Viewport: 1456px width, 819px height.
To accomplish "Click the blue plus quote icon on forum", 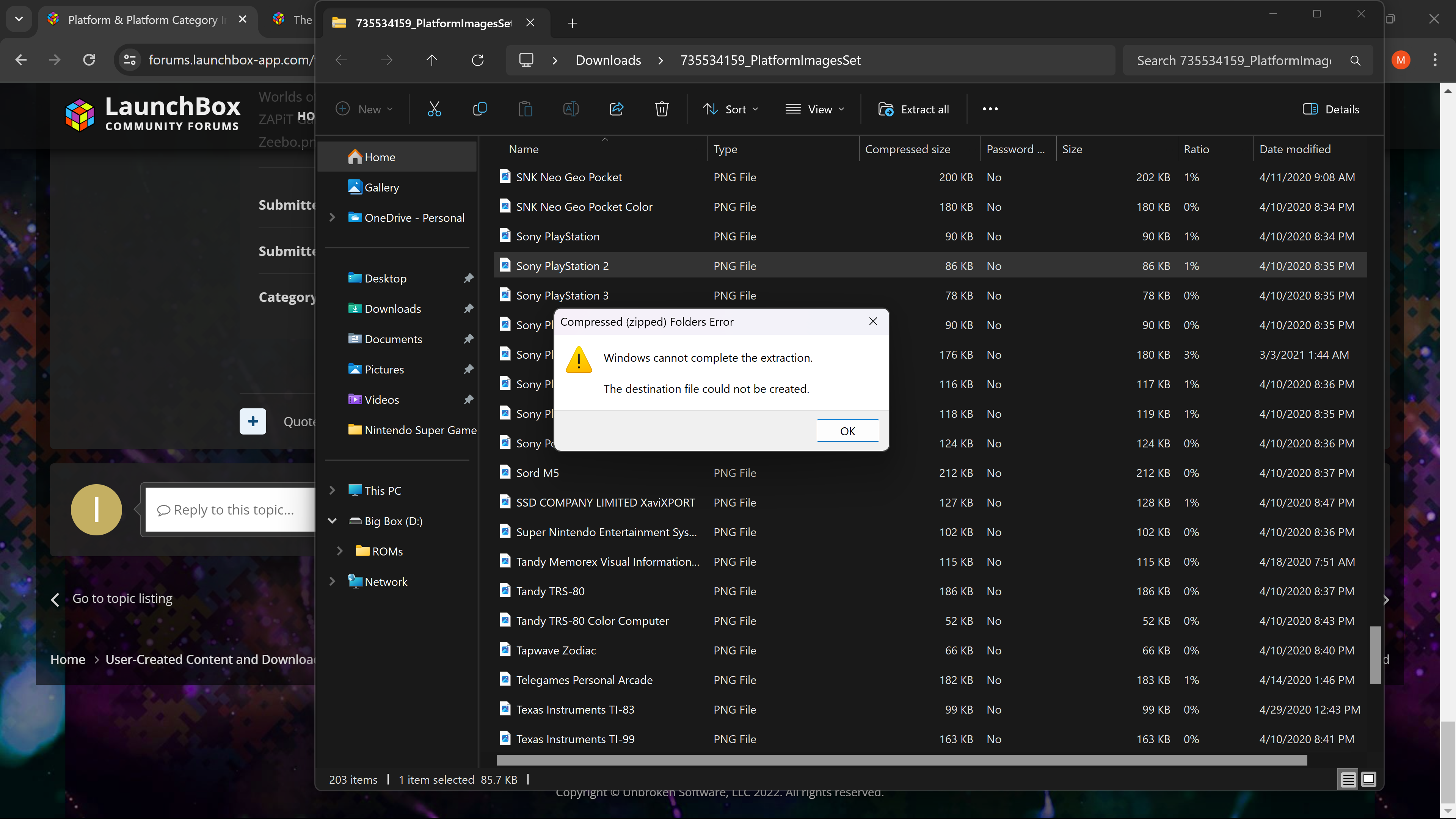I will [253, 421].
